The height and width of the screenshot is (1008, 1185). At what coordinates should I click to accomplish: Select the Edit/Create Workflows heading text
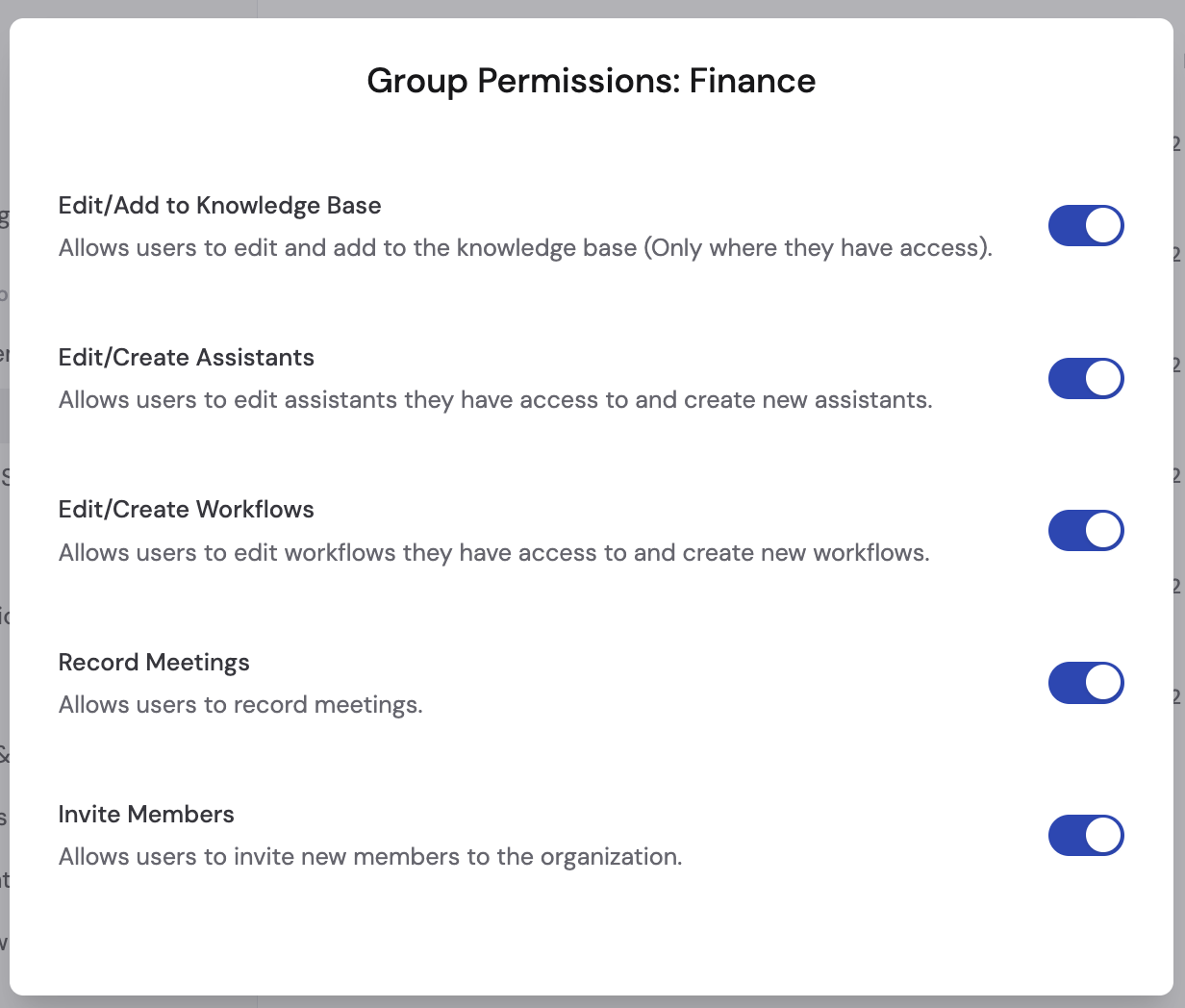[186, 509]
